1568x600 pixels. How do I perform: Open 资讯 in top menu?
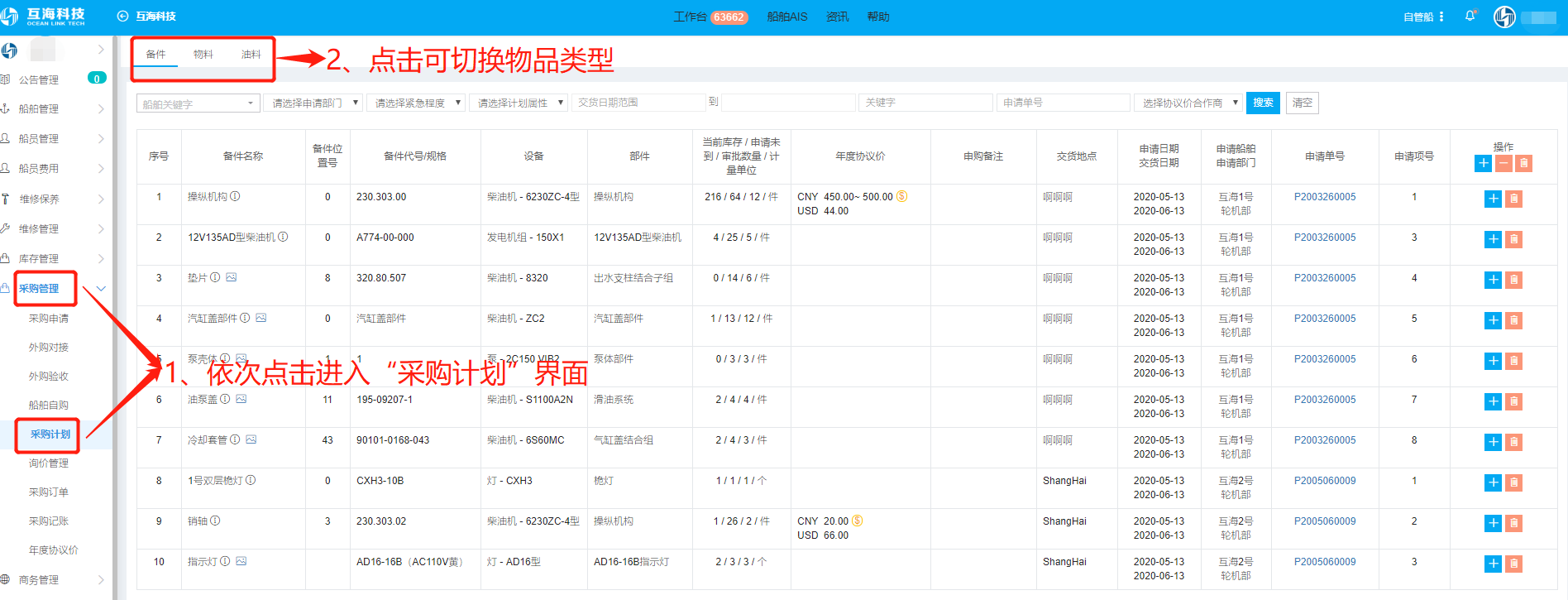(x=837, y=17)
